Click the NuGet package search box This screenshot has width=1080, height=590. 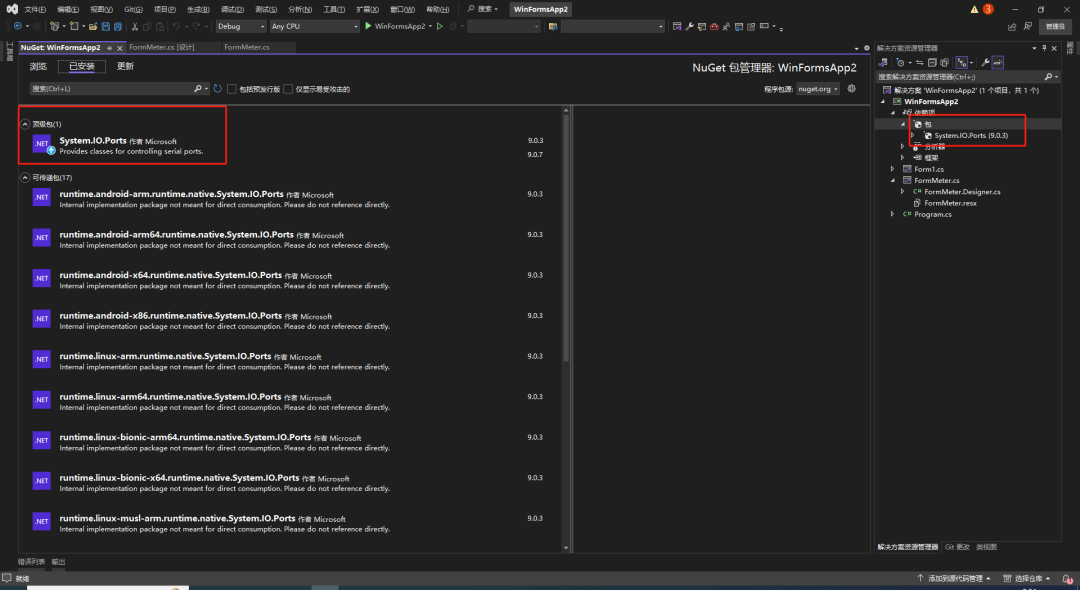click(x=110, y=89)
